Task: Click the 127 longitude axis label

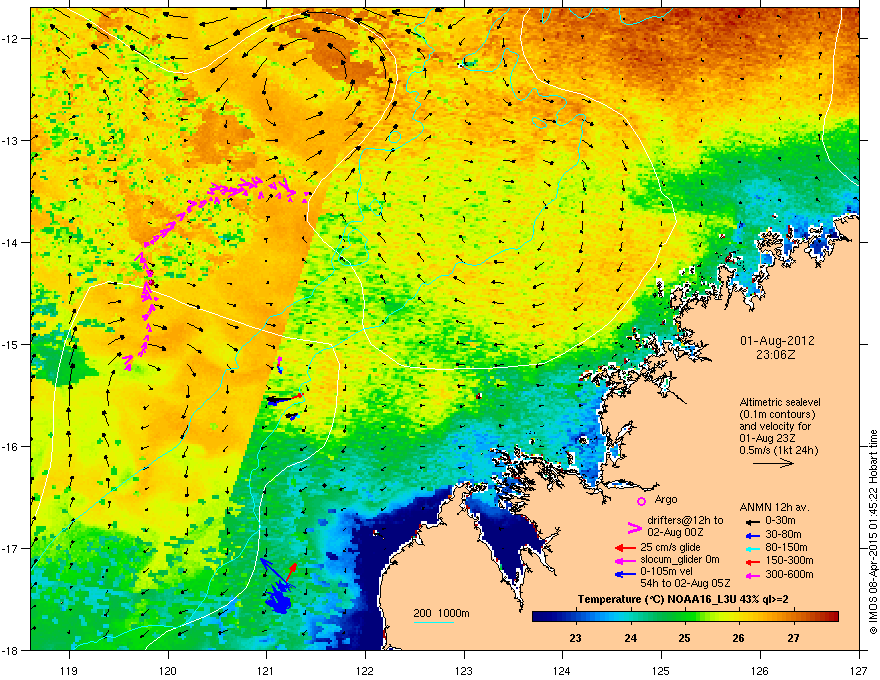Action: (859, 670)
